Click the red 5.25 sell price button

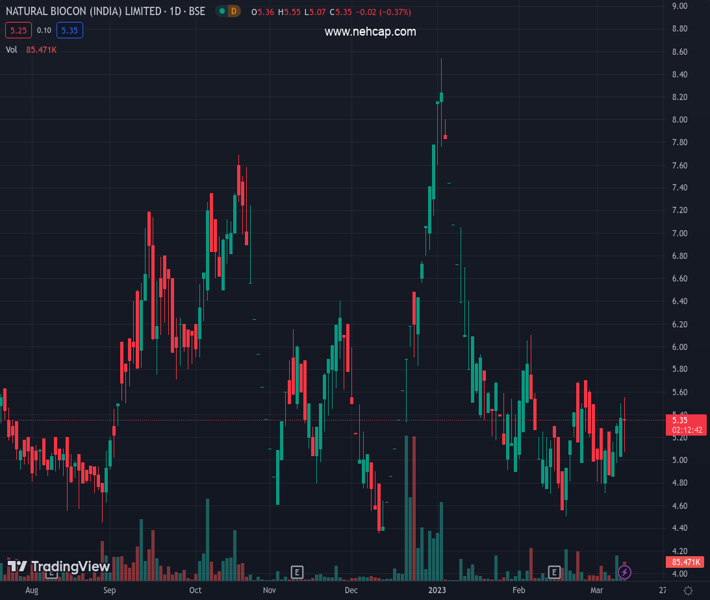pyautogui.click(x=17, y=30)
